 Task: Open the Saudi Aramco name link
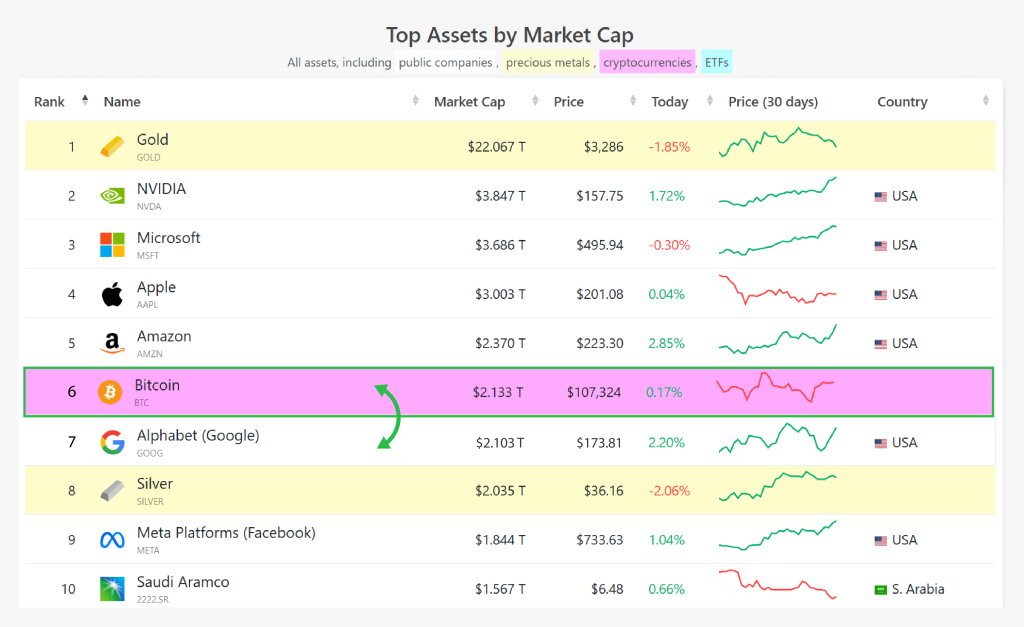point(183,582)
